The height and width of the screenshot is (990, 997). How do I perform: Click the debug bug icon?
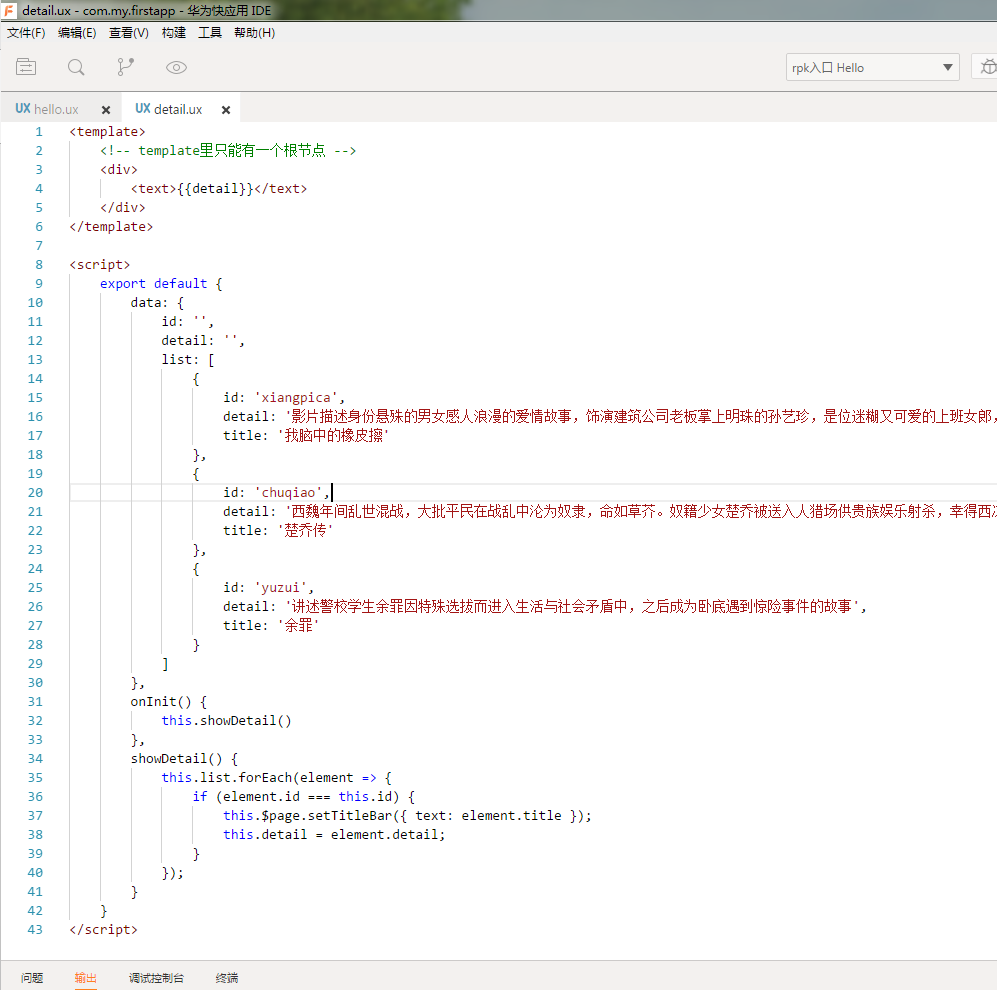(x=988, y=67)
